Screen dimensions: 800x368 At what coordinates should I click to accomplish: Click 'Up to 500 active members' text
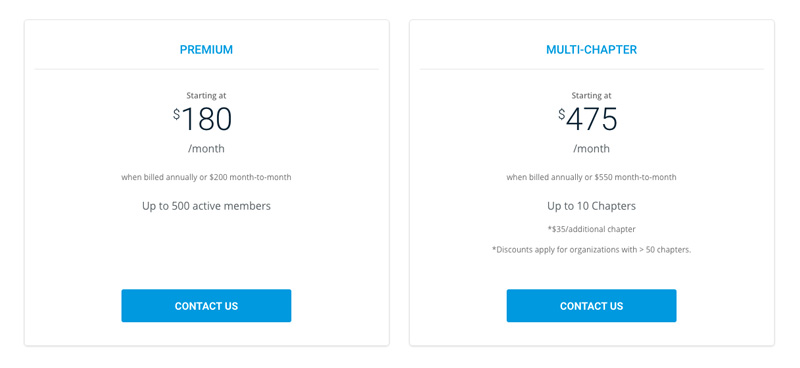[x=206, y=206]
